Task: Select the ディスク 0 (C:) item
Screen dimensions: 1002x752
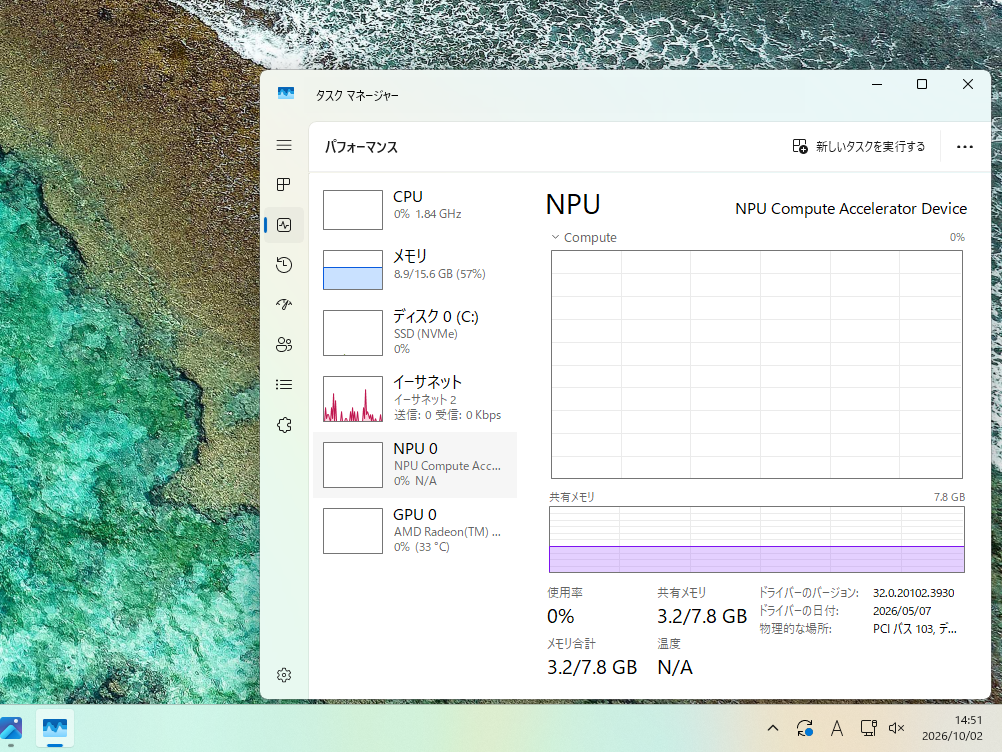Action: (415, 332)
